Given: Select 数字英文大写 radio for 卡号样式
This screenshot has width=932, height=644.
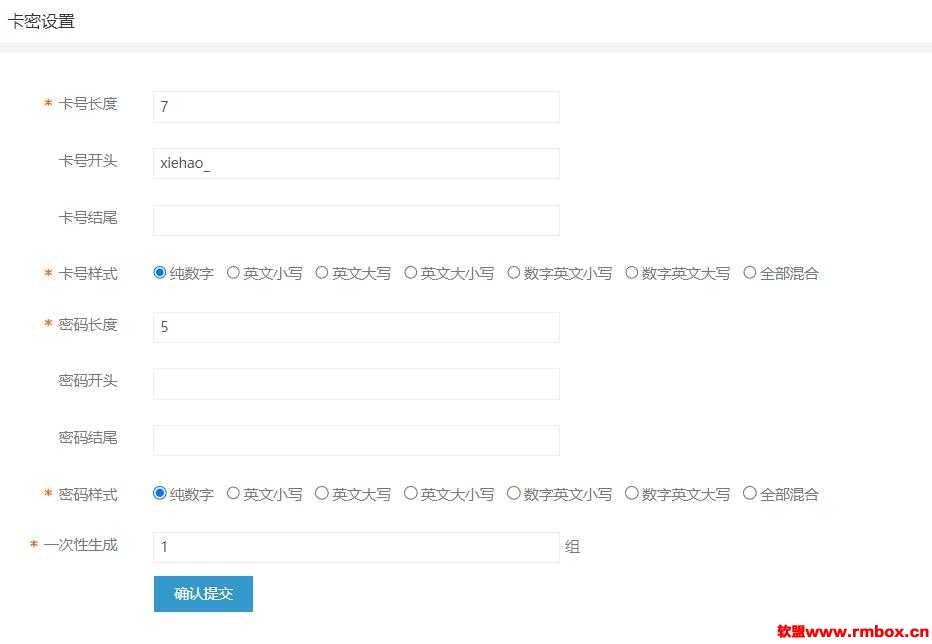Looking at the screenshot, I should [x=631, y=272].
